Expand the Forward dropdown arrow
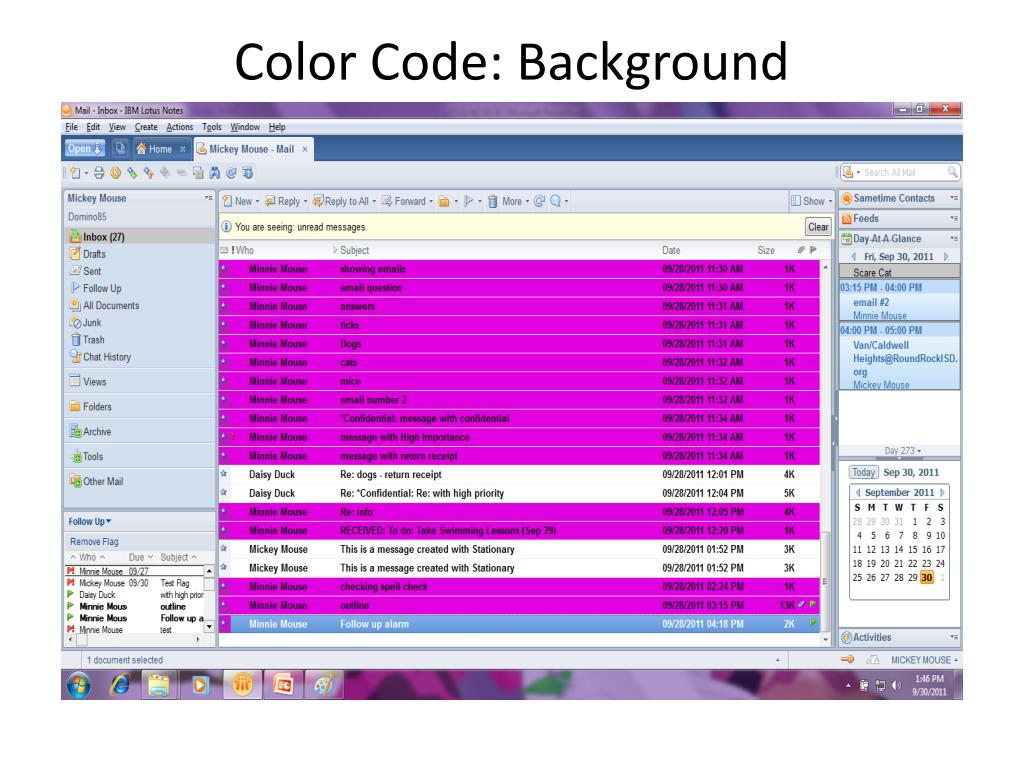This screenshot has width=1024, height=768. [431, 202]
